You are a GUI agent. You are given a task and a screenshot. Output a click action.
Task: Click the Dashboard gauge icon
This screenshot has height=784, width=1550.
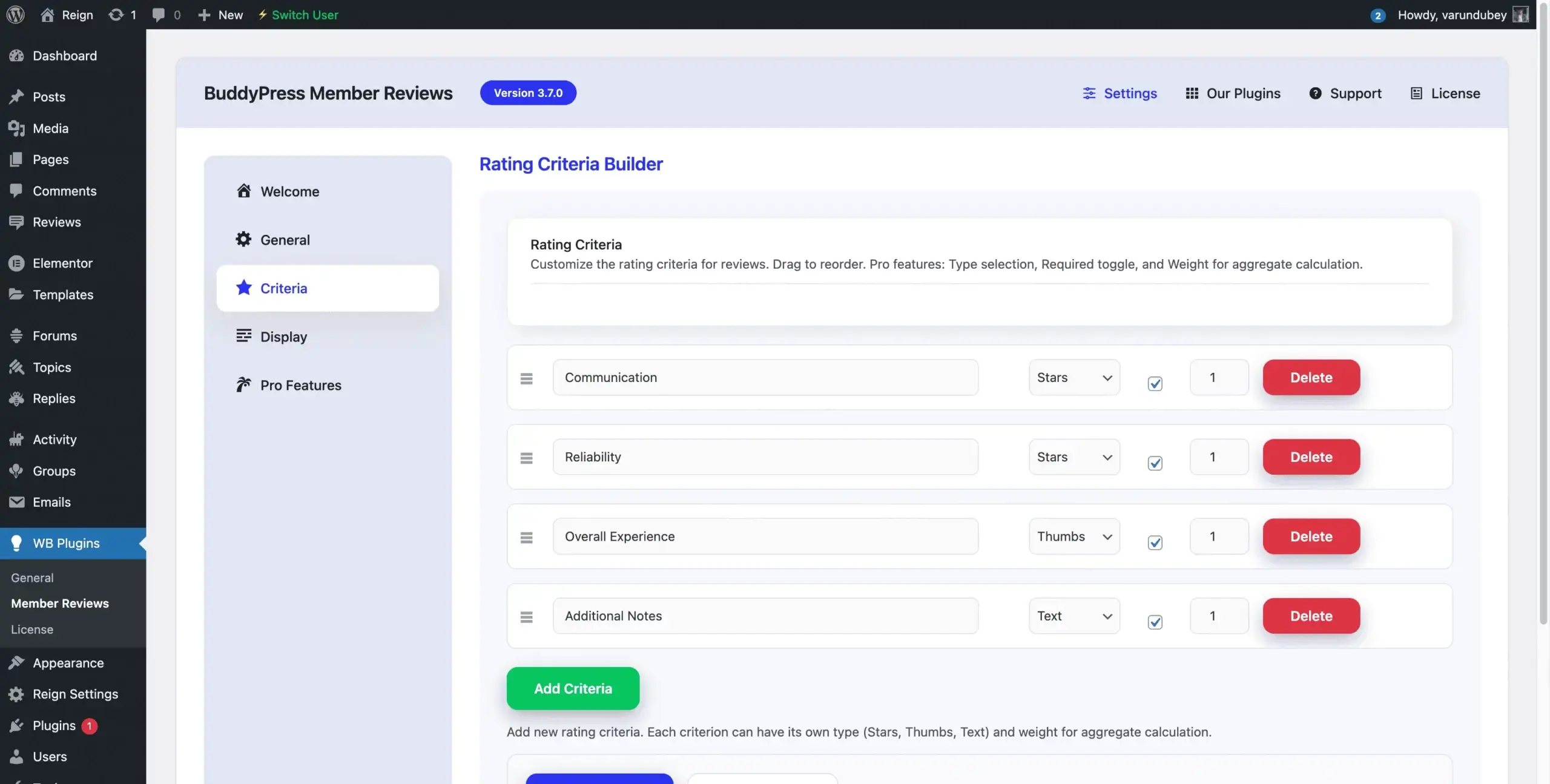click(16, 56)
